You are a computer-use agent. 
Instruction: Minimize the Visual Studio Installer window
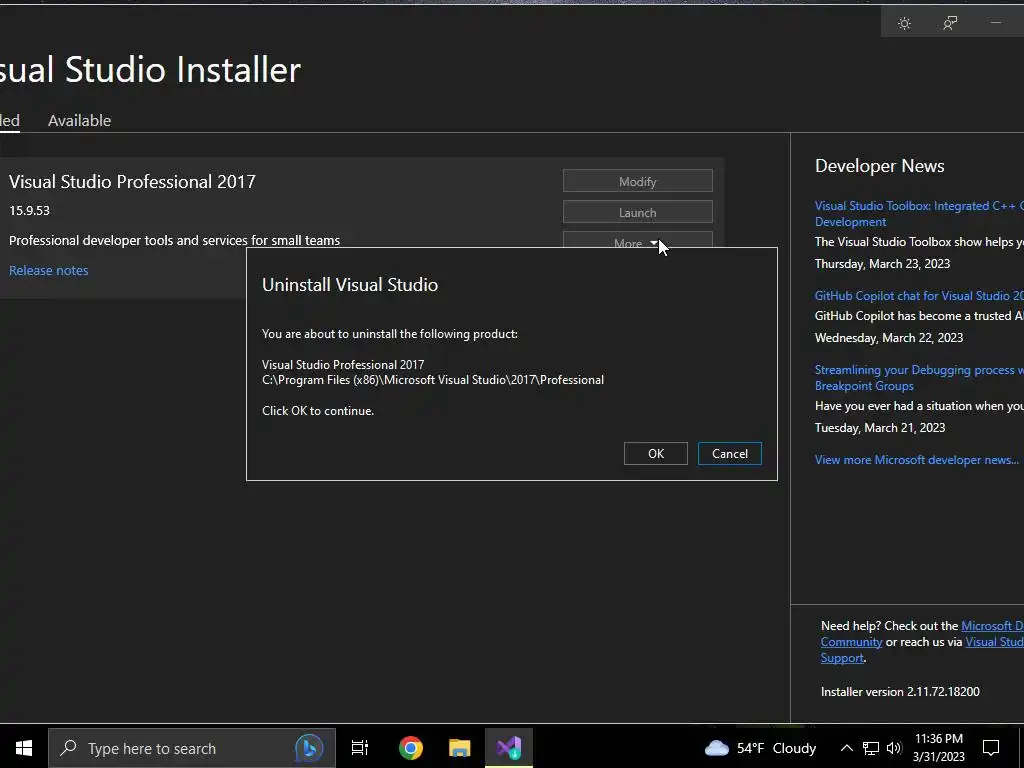996,24
